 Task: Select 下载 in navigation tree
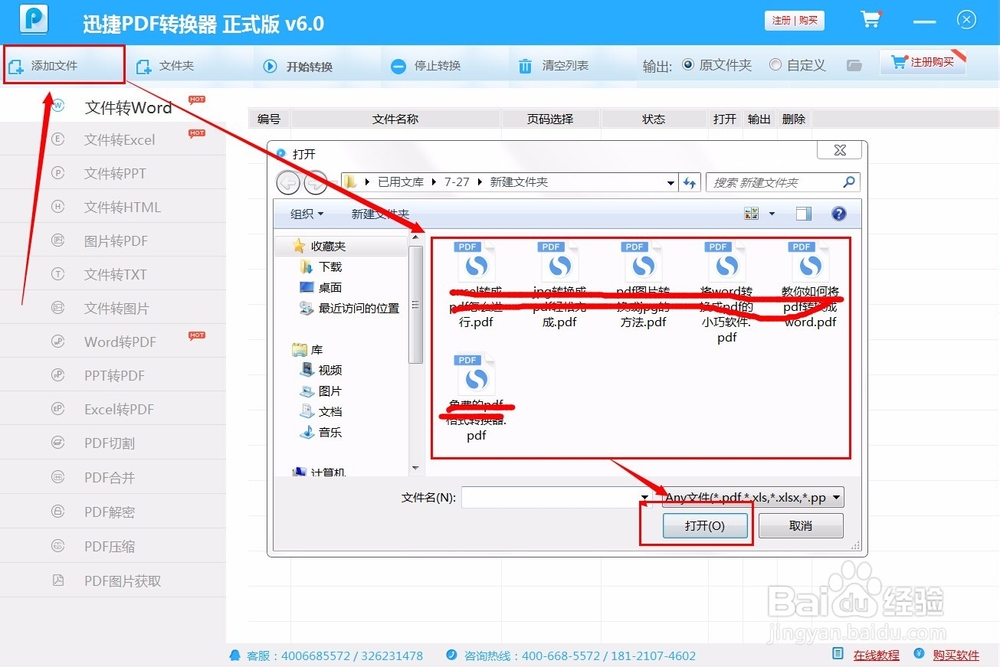330,267
